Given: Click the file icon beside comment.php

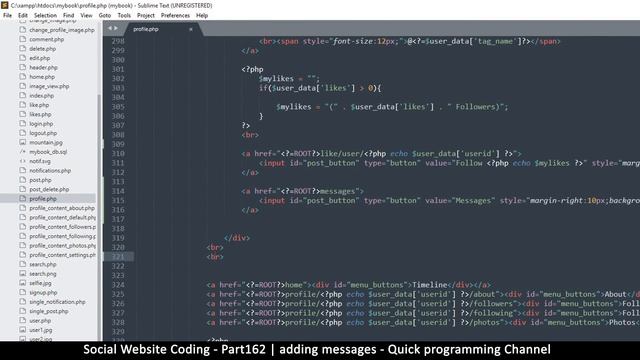Looking at the screenshot, I should click(23, 39).
